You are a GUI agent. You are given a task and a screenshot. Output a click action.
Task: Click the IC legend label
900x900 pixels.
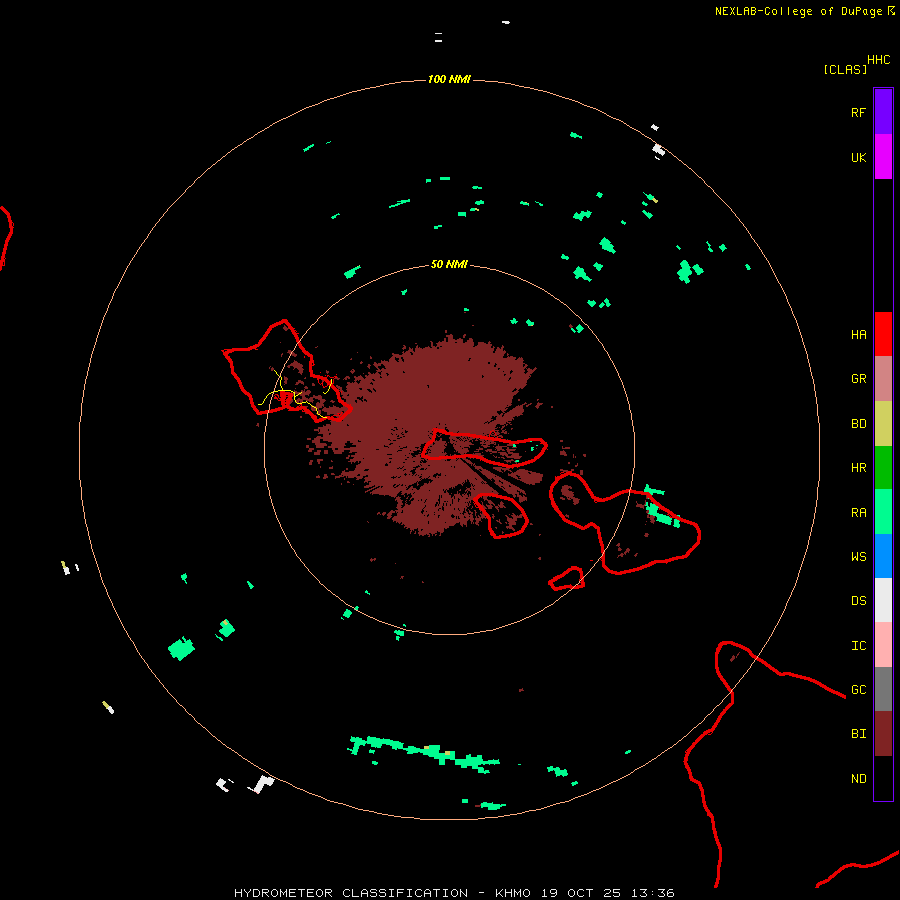[858, 646]
